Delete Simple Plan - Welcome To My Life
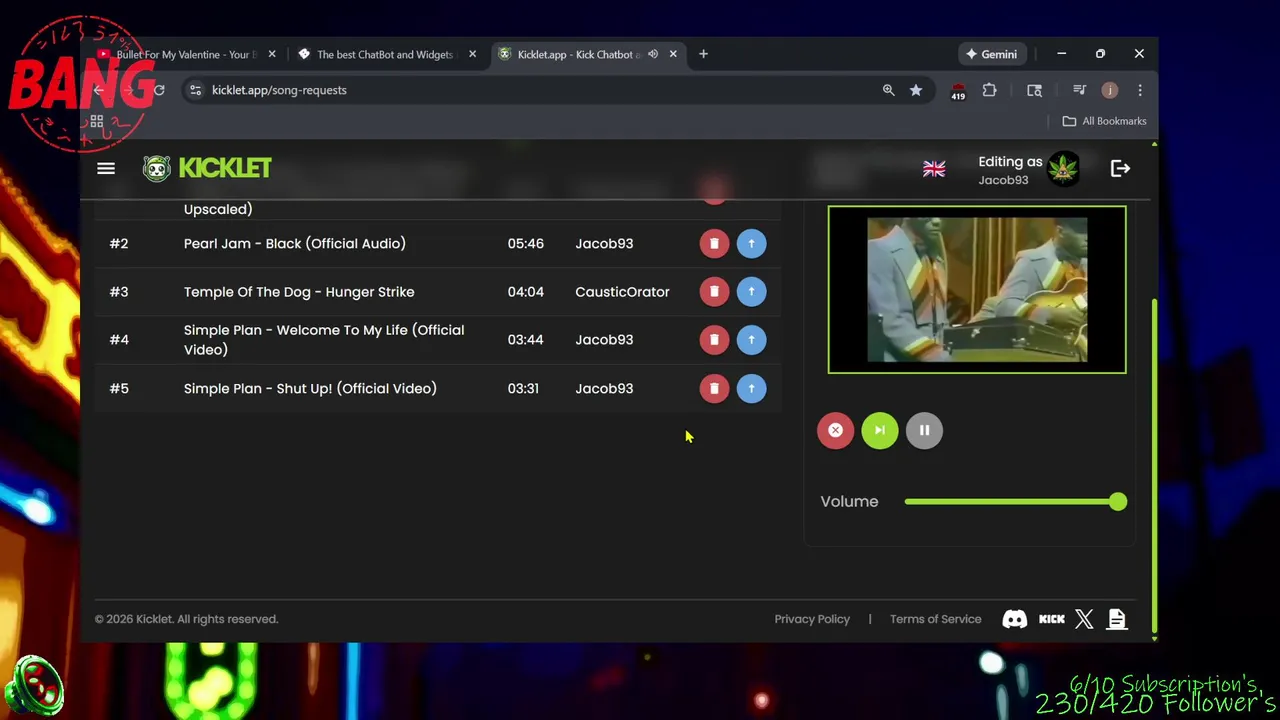 tap(714, 339)
